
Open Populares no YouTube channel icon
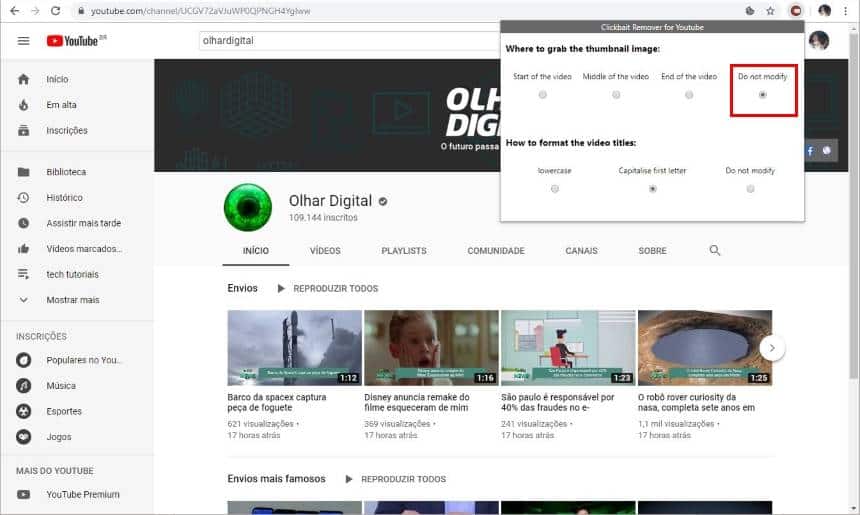click(x=24, y=360)
